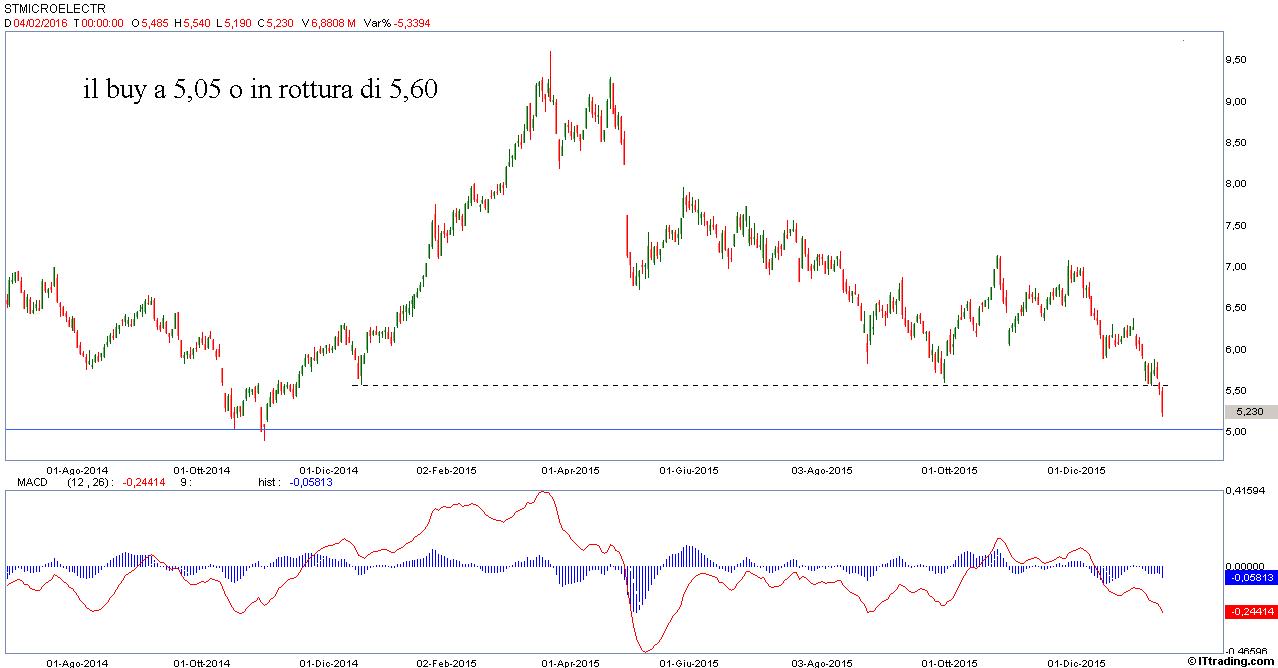Click the hist value in the MACD header
Viewport: 1278px width, 668px height.
[x=310, y=482]
